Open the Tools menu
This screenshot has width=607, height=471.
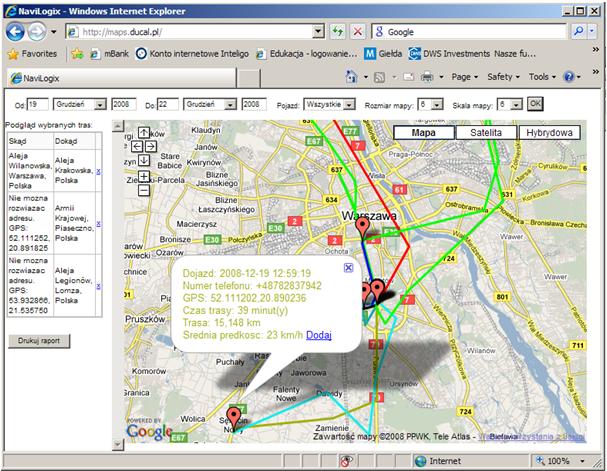[542, 77]
